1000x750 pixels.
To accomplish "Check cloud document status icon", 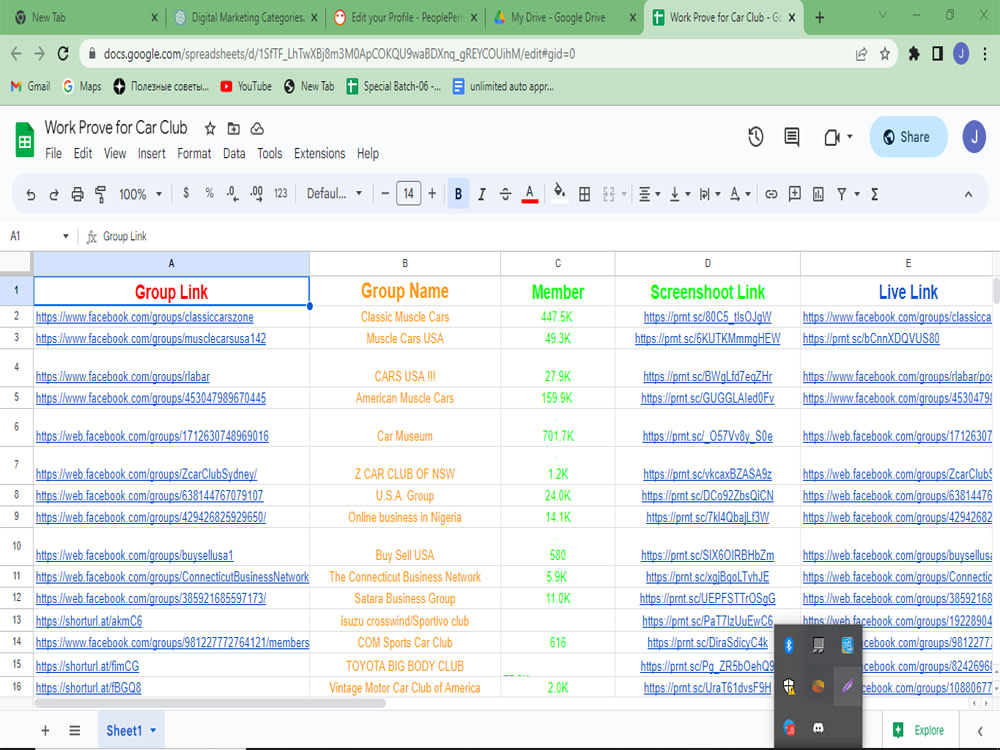I will pyautogui.click(x=257, y=129).
